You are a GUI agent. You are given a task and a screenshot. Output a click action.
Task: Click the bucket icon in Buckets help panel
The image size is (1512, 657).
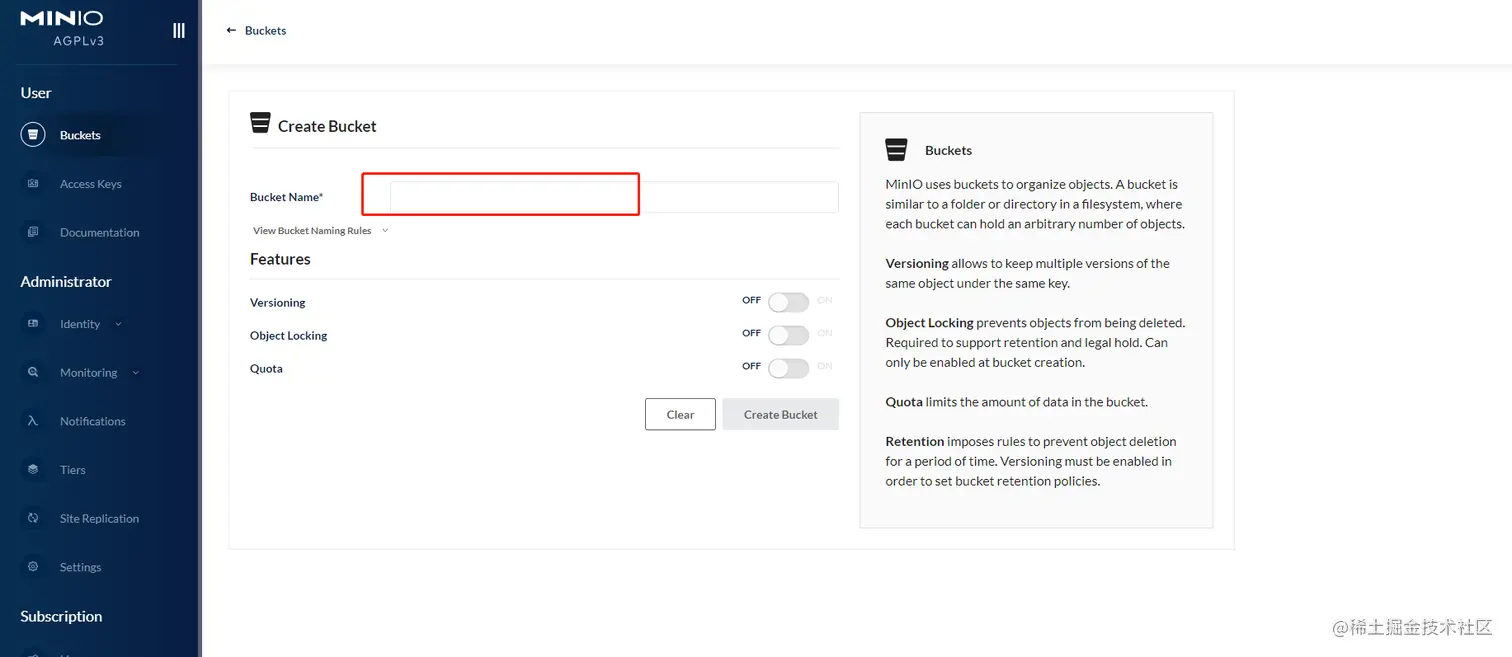click(x=896, y=150)
